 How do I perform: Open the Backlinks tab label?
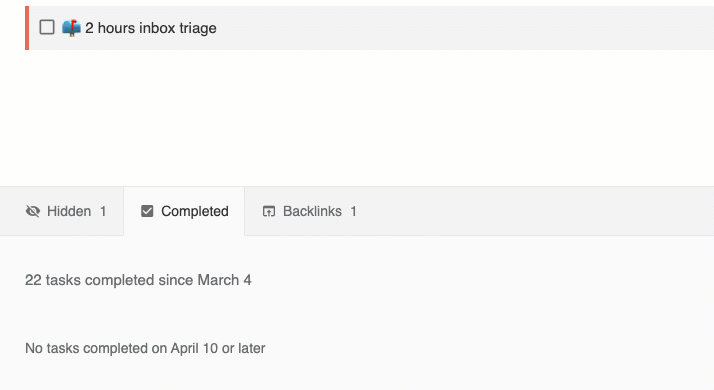pos(312,211)
